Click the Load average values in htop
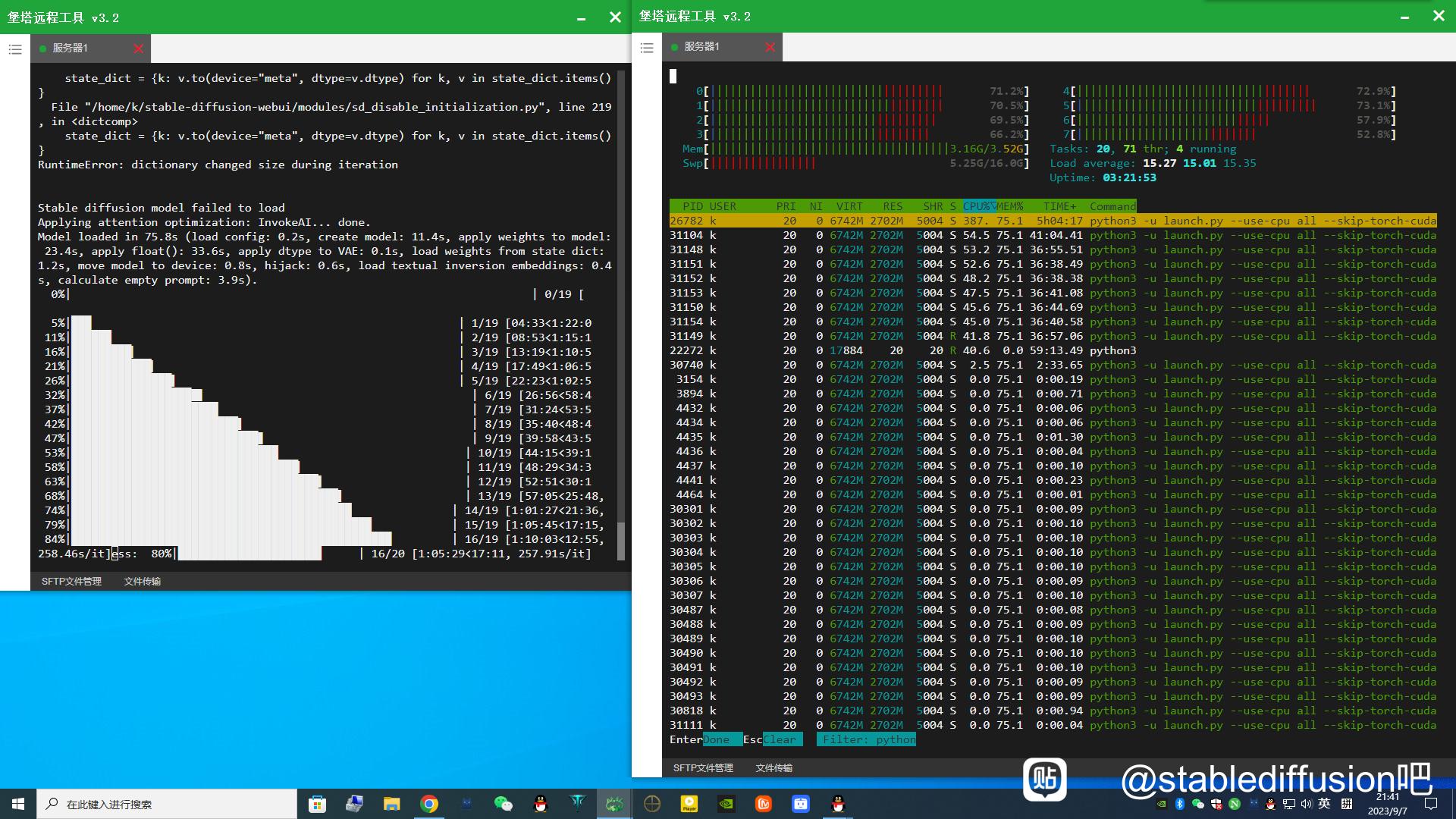The width and height of the screenshot is (1456, 819). click(x=1199, y=163)
